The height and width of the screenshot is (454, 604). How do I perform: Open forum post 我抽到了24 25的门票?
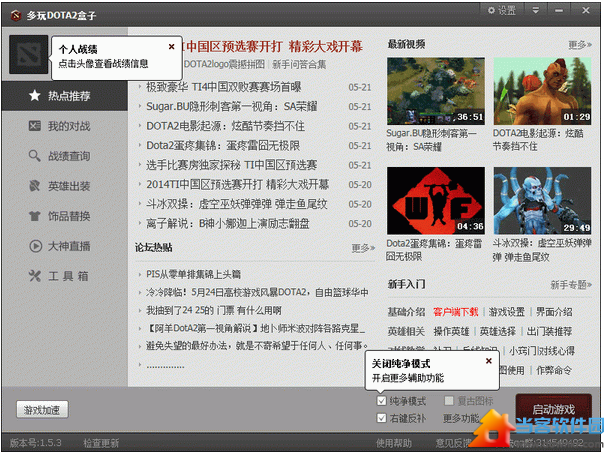(x=213, y=310)
